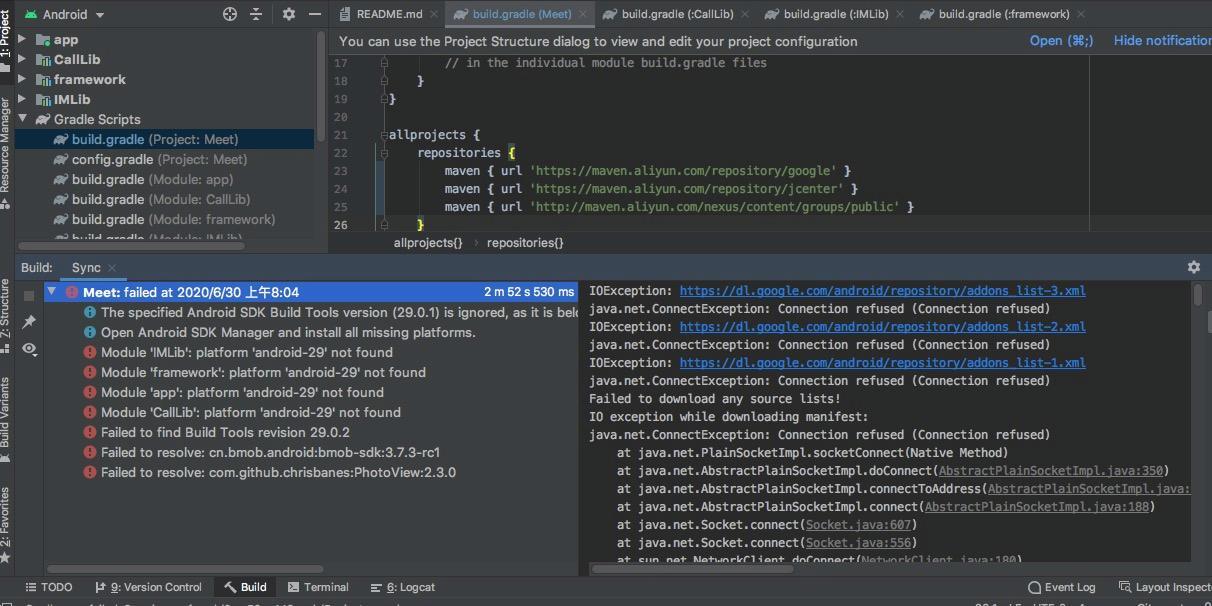Click the Open (⌘;) project structure link
This screenshot has width=1212, height=606.
point(1061,41)
